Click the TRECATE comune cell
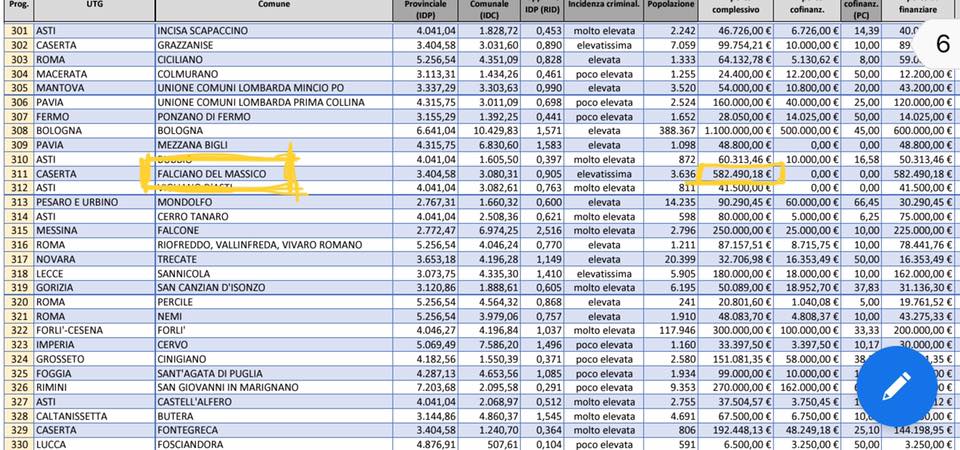This screenshot has width=960, height=450. tap(274, 260)
